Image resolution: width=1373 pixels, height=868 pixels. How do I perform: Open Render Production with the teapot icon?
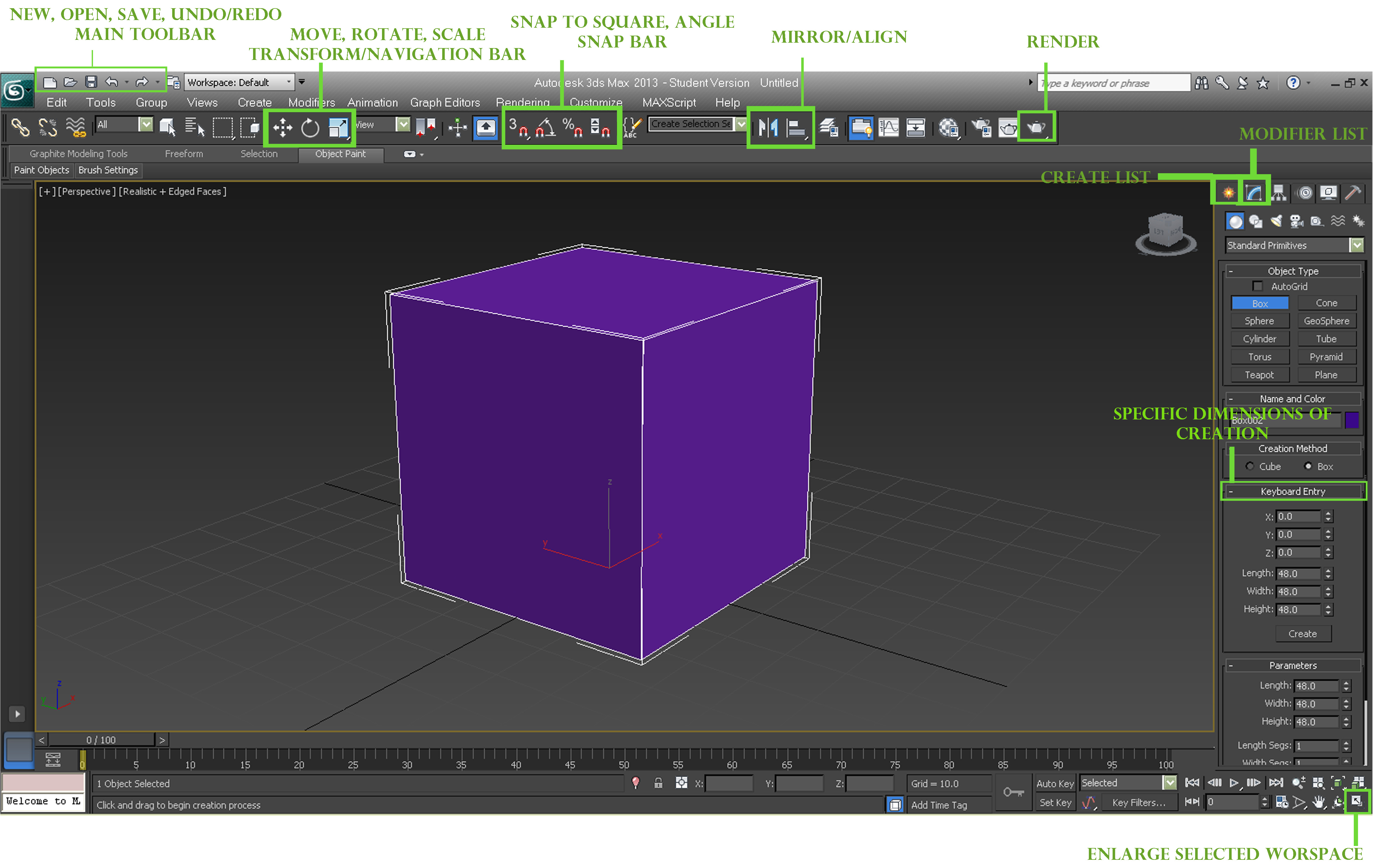pyautogui.click(x=1037, y=128)
